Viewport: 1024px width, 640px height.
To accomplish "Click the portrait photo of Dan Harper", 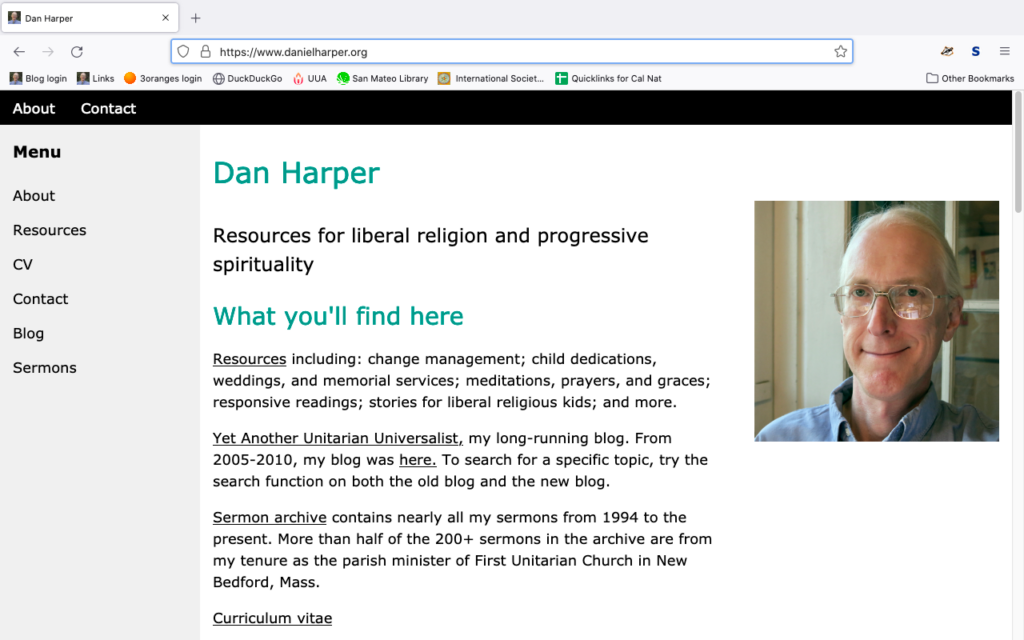I will 876,321.
